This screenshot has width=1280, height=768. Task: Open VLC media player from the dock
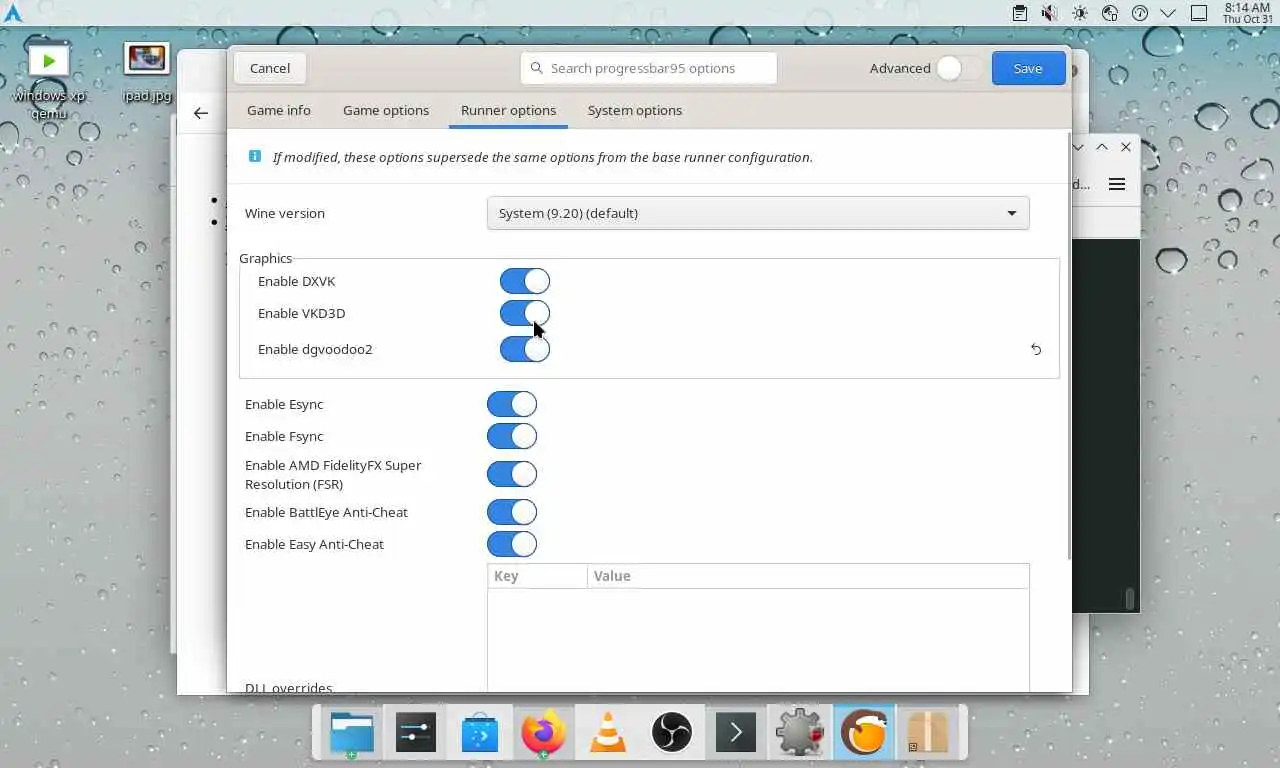(x=608, y=733)
